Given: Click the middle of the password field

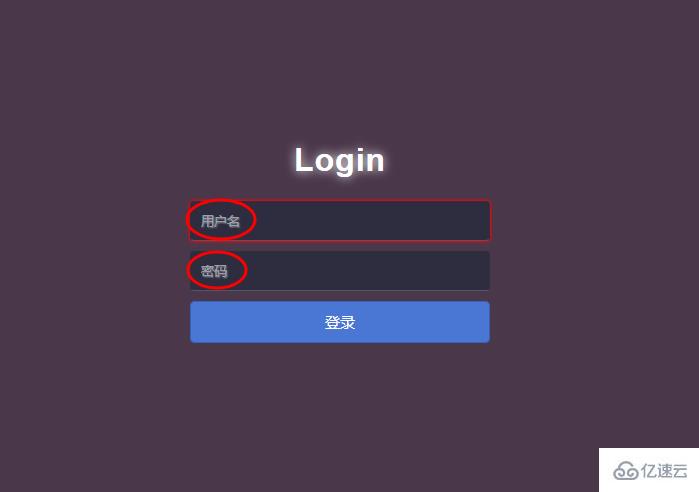Looking at the screenshot, I should tap(340, 271).
